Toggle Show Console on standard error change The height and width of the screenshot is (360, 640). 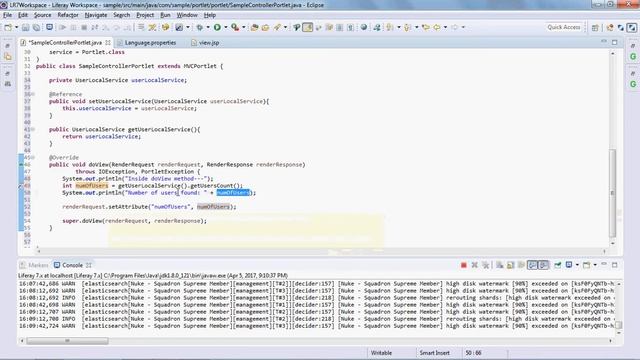tap(543, 265)
